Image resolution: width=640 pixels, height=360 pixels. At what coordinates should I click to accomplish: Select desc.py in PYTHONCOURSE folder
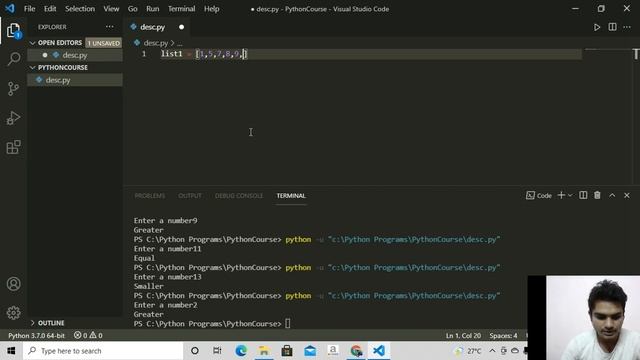75,80
